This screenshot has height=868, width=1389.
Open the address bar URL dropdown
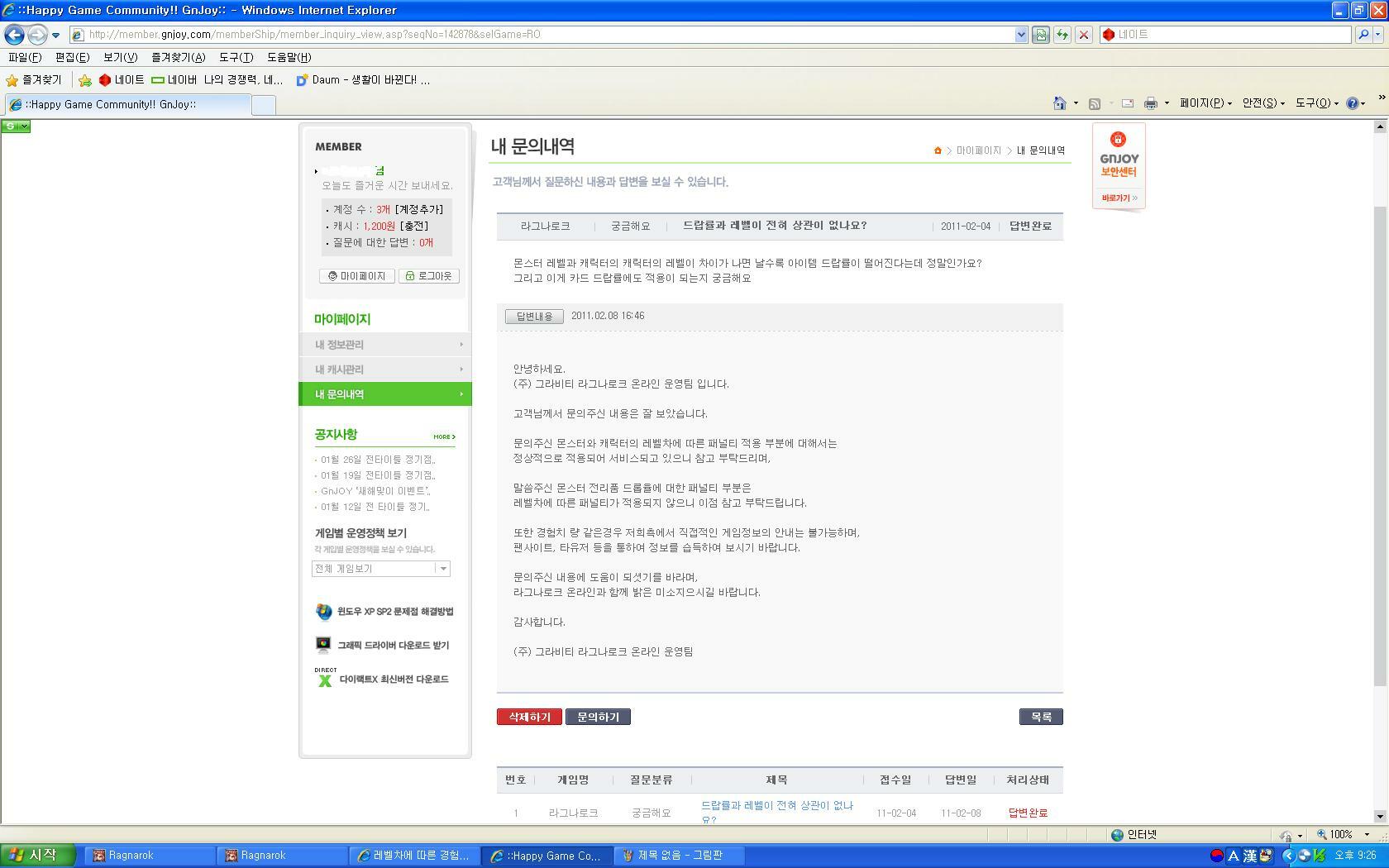(1021, 35)
